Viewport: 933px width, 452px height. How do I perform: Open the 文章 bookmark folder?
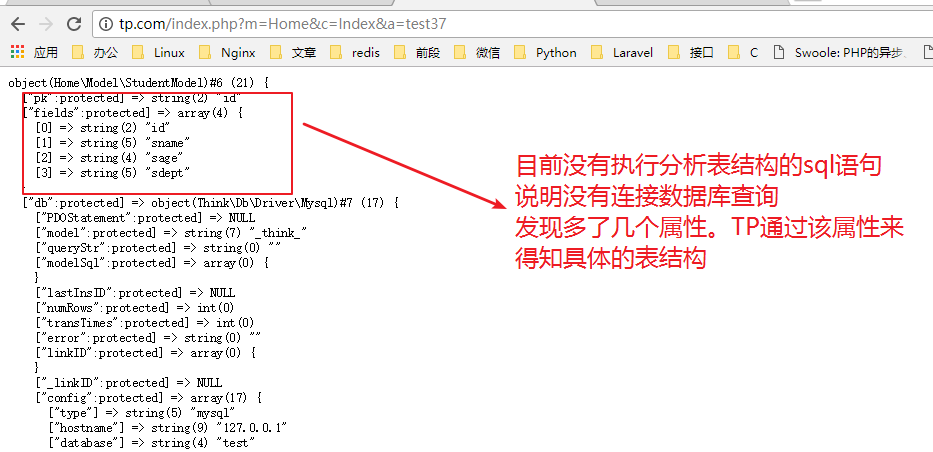point(295,52)
